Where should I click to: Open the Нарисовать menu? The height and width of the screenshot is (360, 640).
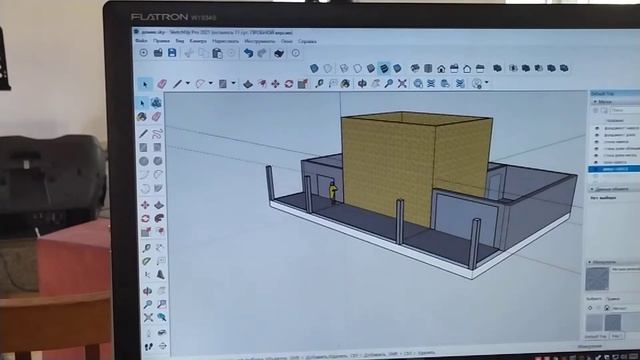pyautogui.click(x=225, y=41)
